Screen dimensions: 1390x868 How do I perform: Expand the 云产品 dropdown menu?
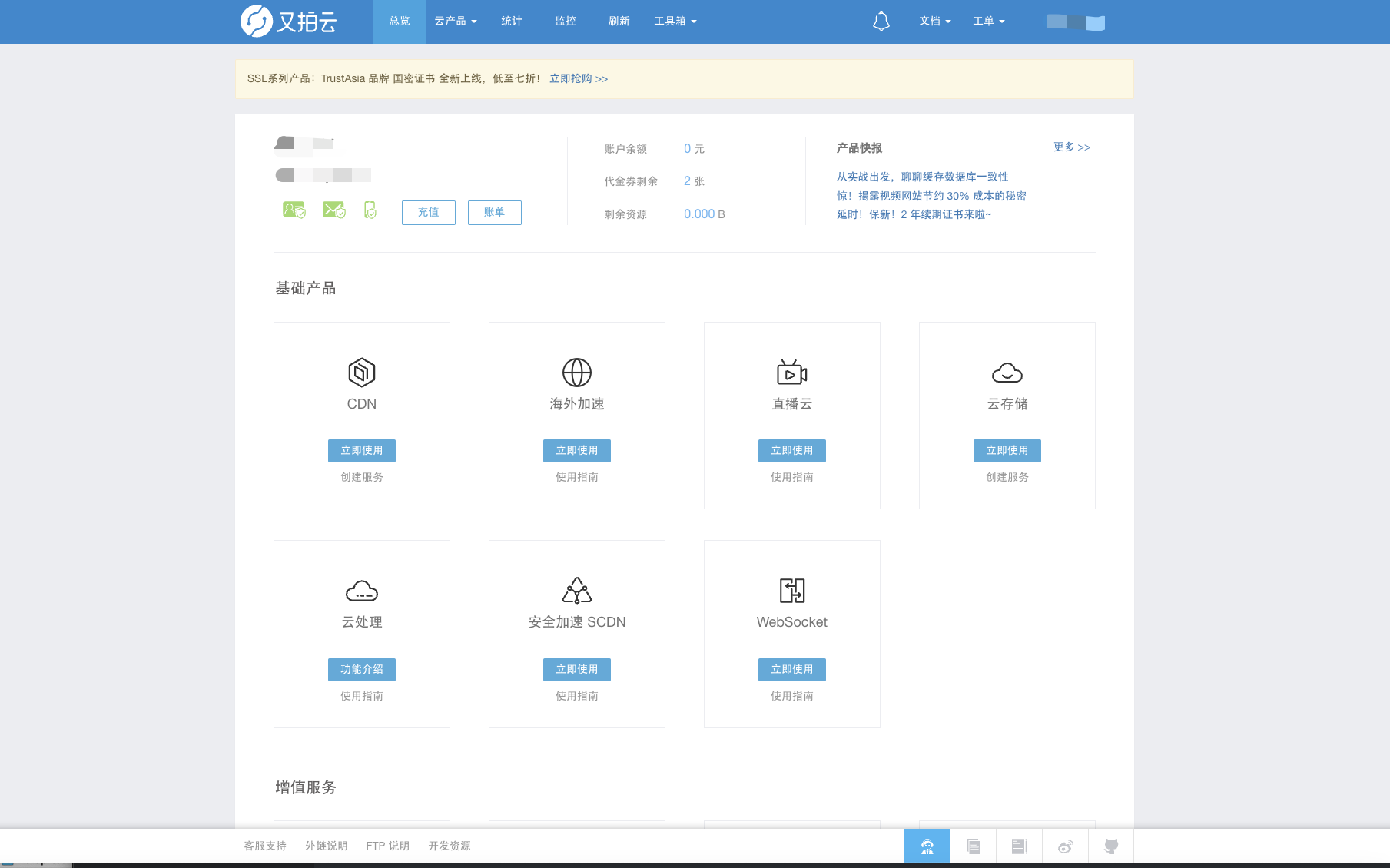coord(455,22)
